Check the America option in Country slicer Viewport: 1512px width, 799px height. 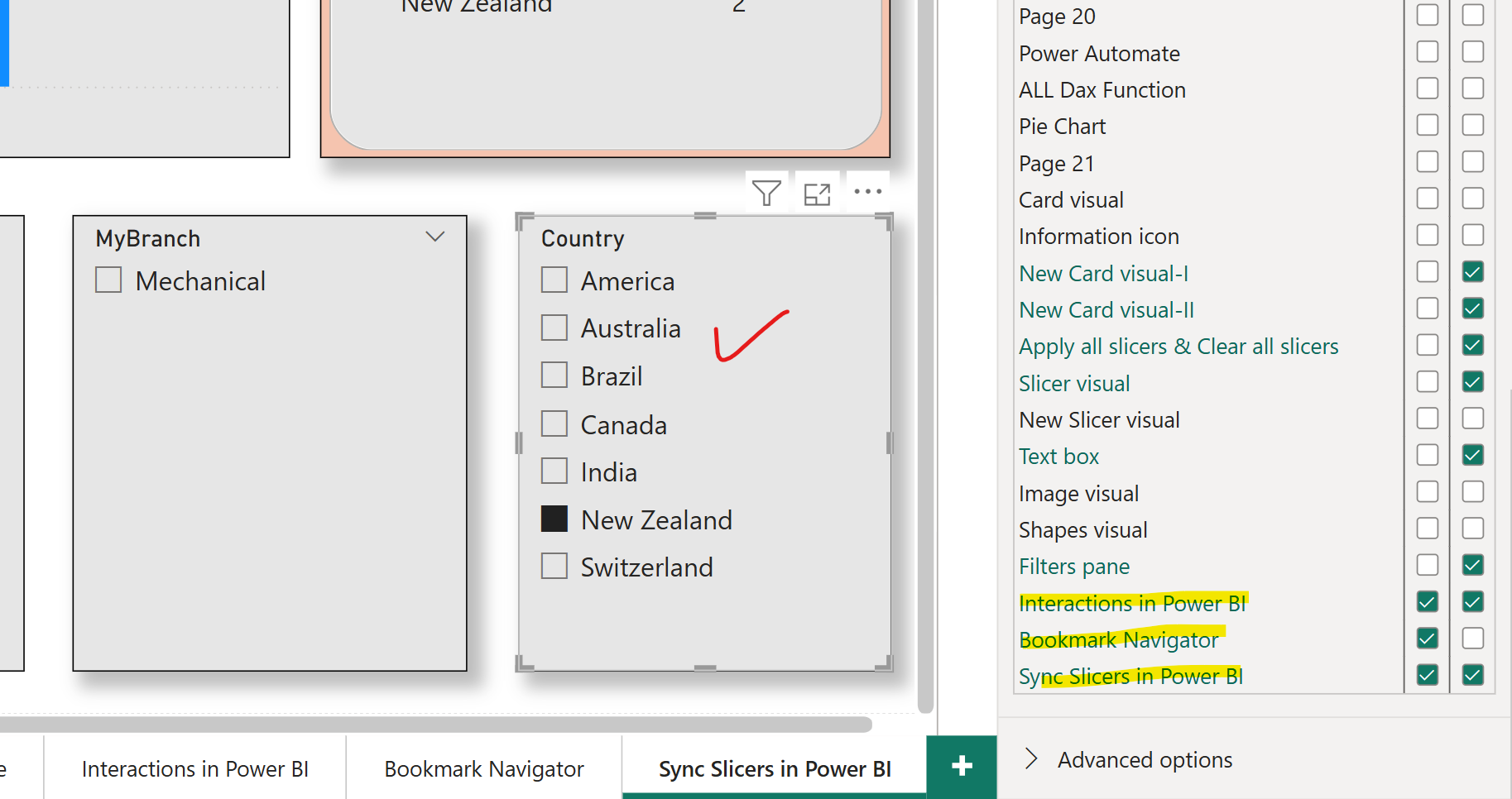point(554,280)
